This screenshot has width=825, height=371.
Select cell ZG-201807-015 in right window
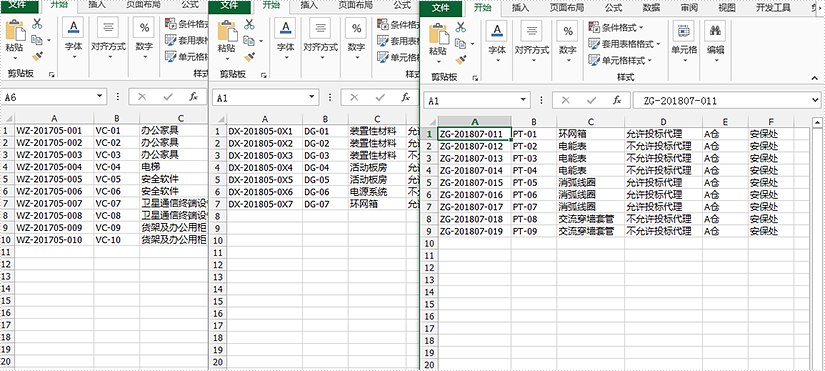(x=474, y=183)
